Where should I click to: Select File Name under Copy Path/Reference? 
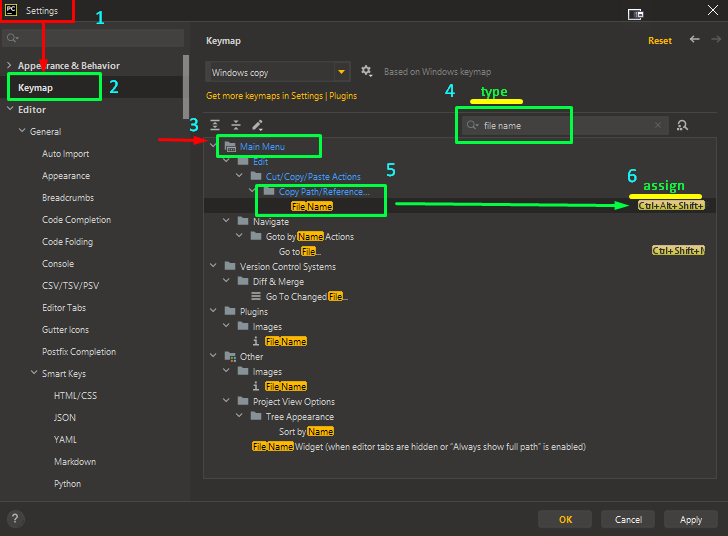[312, 206]
